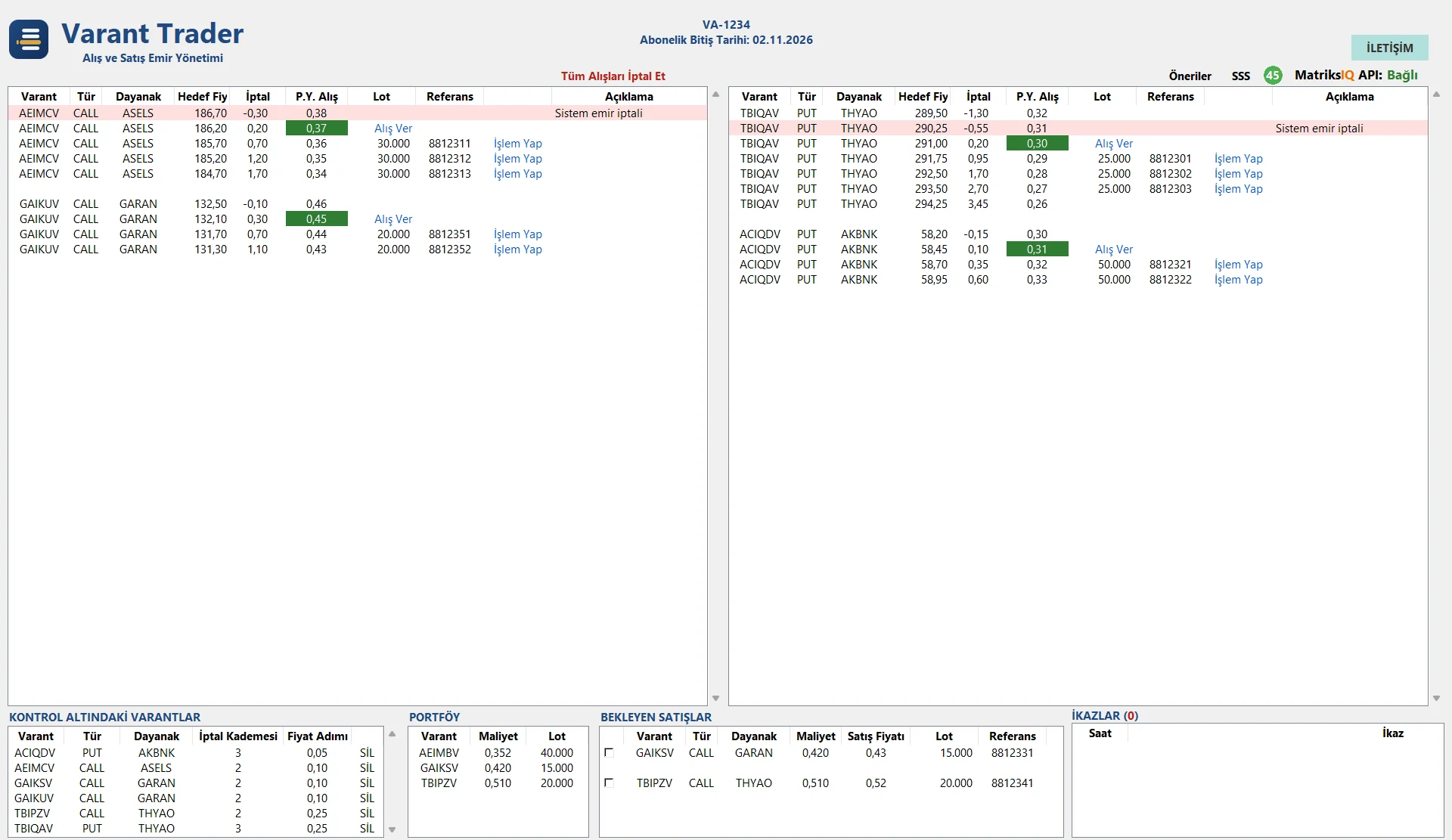Click İşlem Yap for reference 8812322
1452x840 pixels.
1238,279
